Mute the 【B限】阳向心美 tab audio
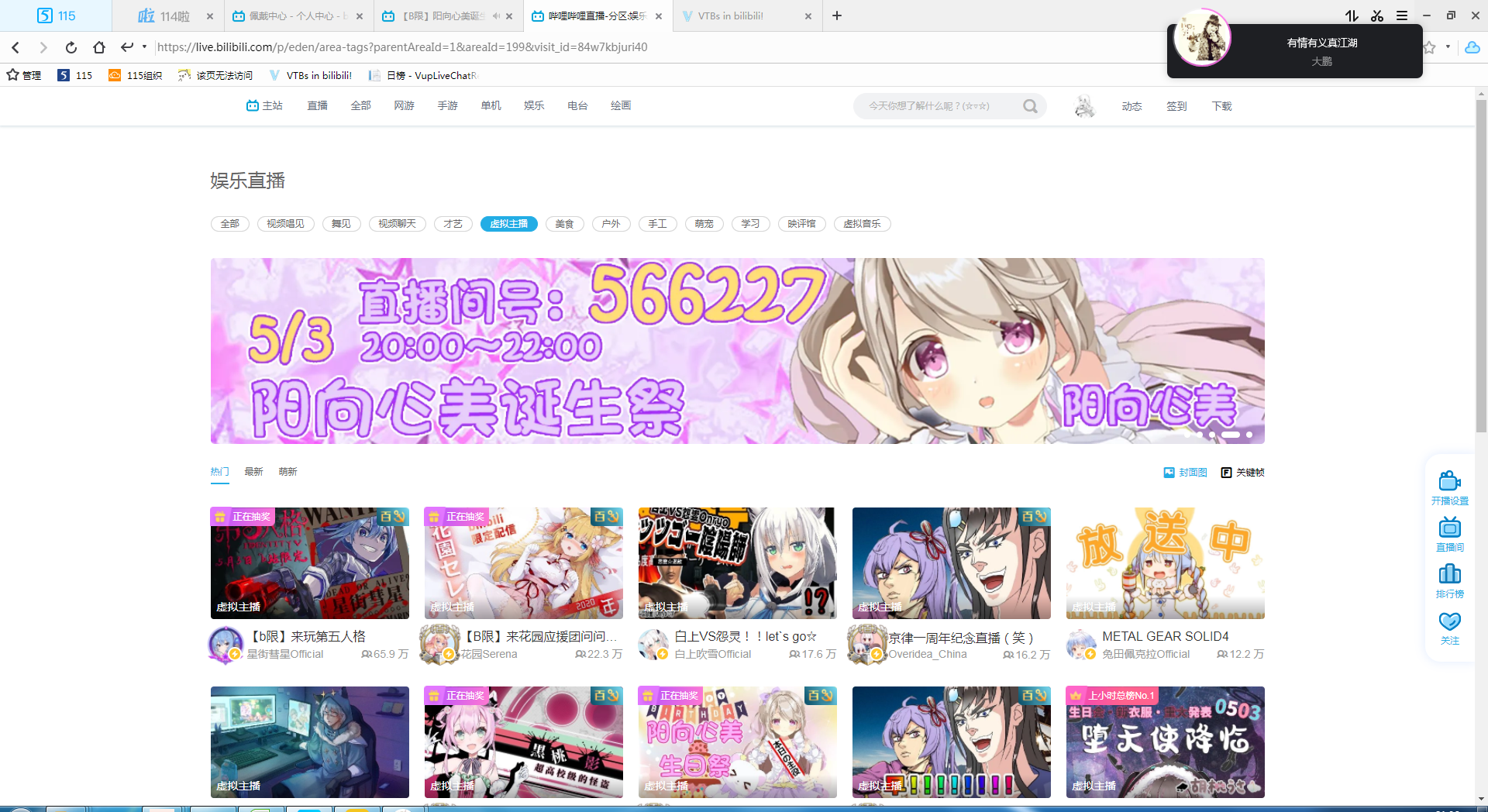This screenshot has width=1488, height=812. (x=496, y=15)
